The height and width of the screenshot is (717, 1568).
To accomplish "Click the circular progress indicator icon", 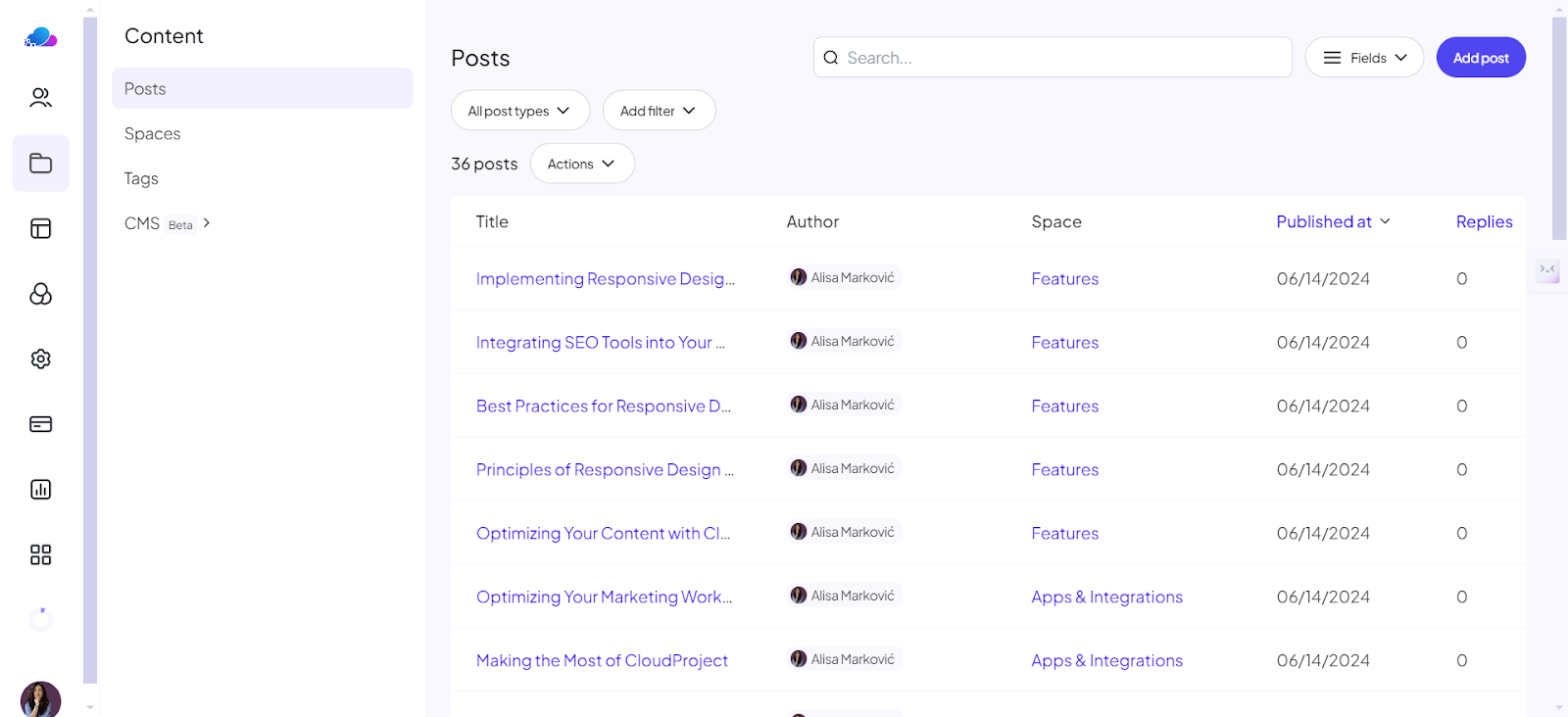I will pos(40,619).
